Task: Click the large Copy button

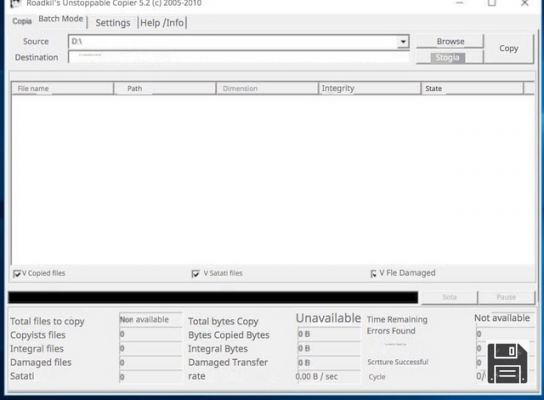Action: coord(509,49)
